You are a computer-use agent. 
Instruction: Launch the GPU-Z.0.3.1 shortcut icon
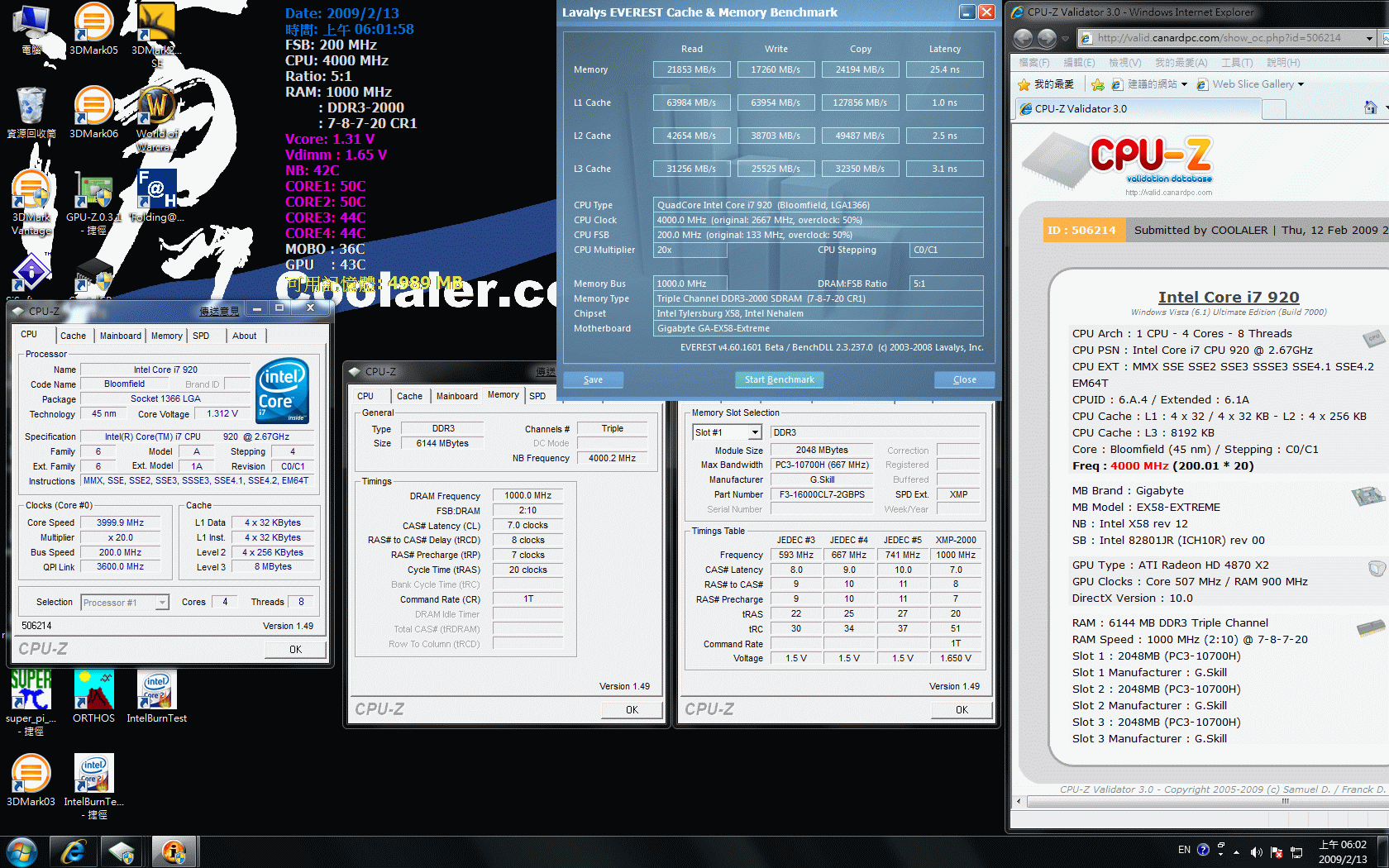click(x=93, y=203)
